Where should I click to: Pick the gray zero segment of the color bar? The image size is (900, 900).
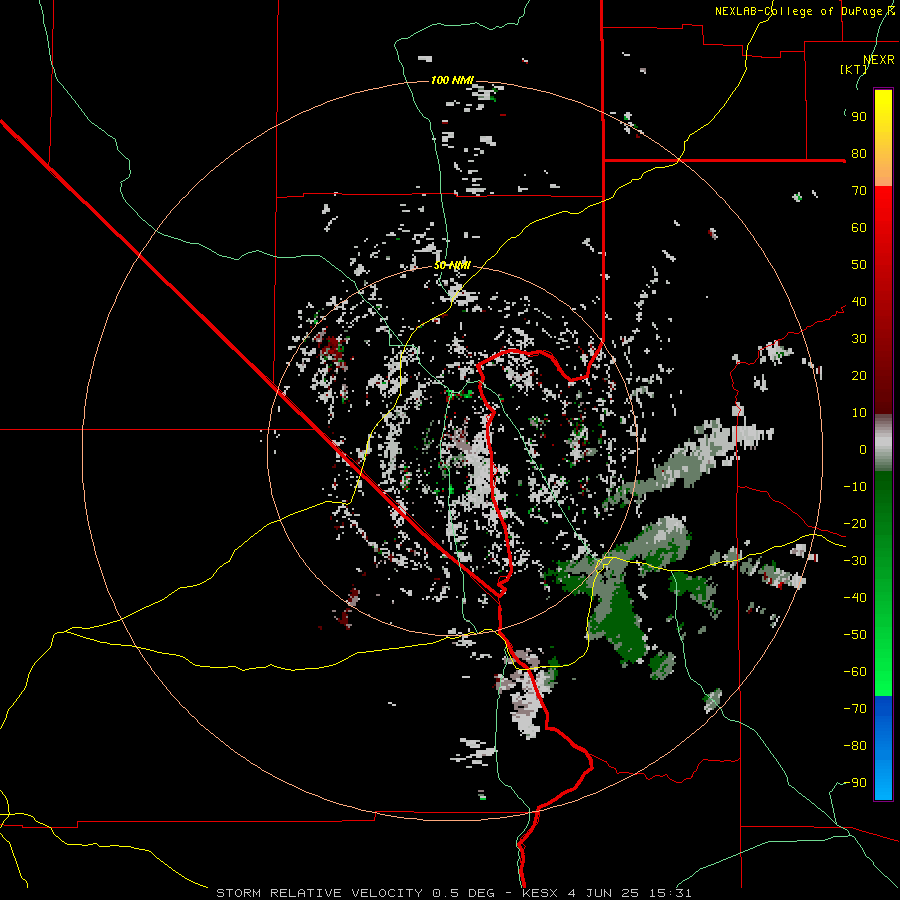pyautogui.click(x=883, y=443)
